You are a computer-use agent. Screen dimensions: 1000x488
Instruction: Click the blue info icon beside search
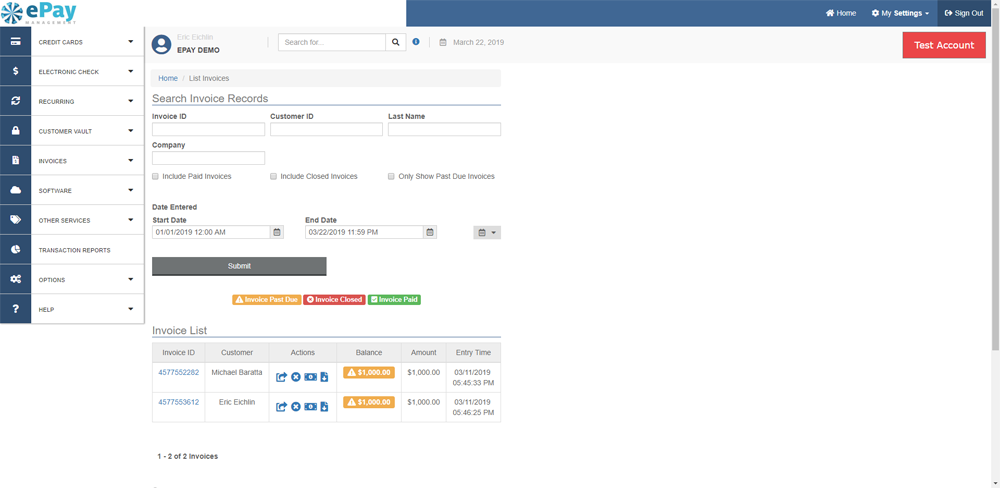tap(416, 42)
